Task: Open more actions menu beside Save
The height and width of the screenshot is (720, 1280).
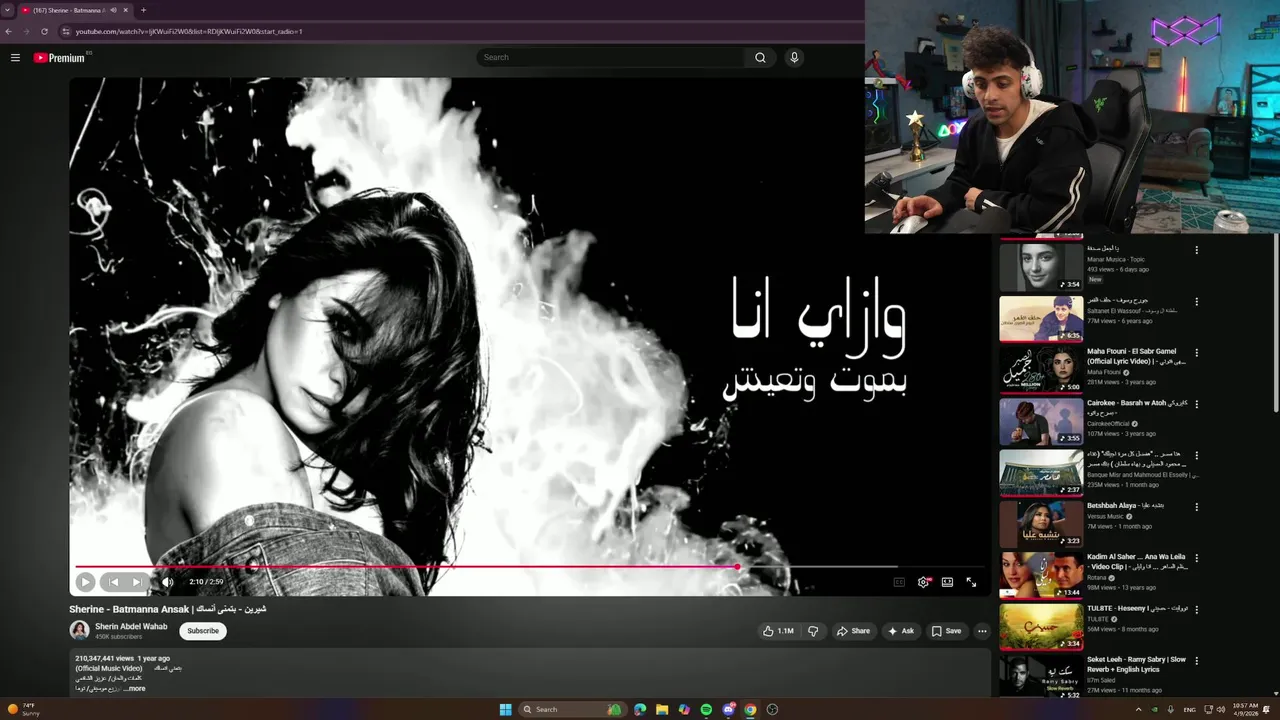Action: tap(982, 631)
